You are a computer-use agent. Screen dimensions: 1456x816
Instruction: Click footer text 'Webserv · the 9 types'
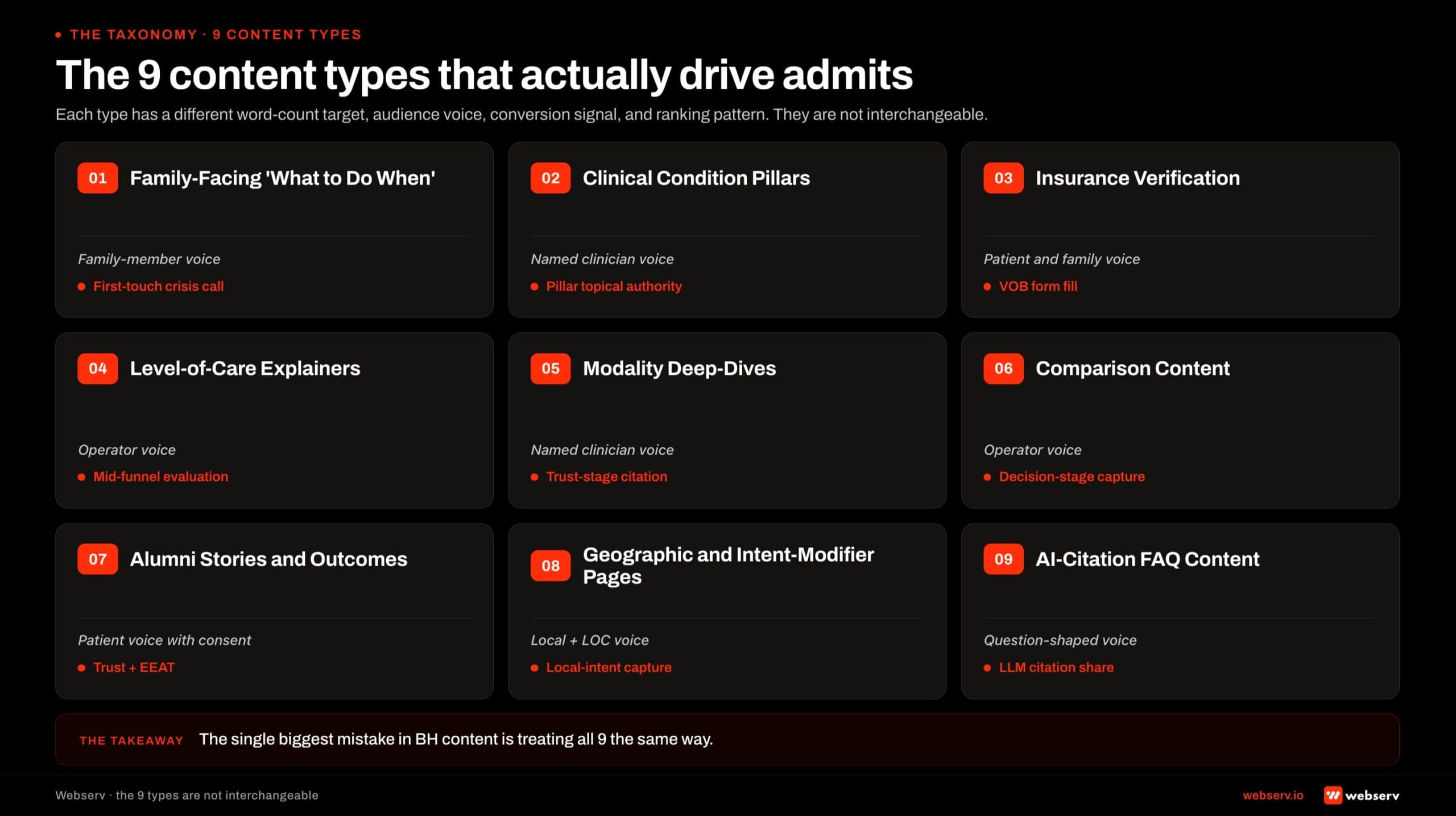187,796
